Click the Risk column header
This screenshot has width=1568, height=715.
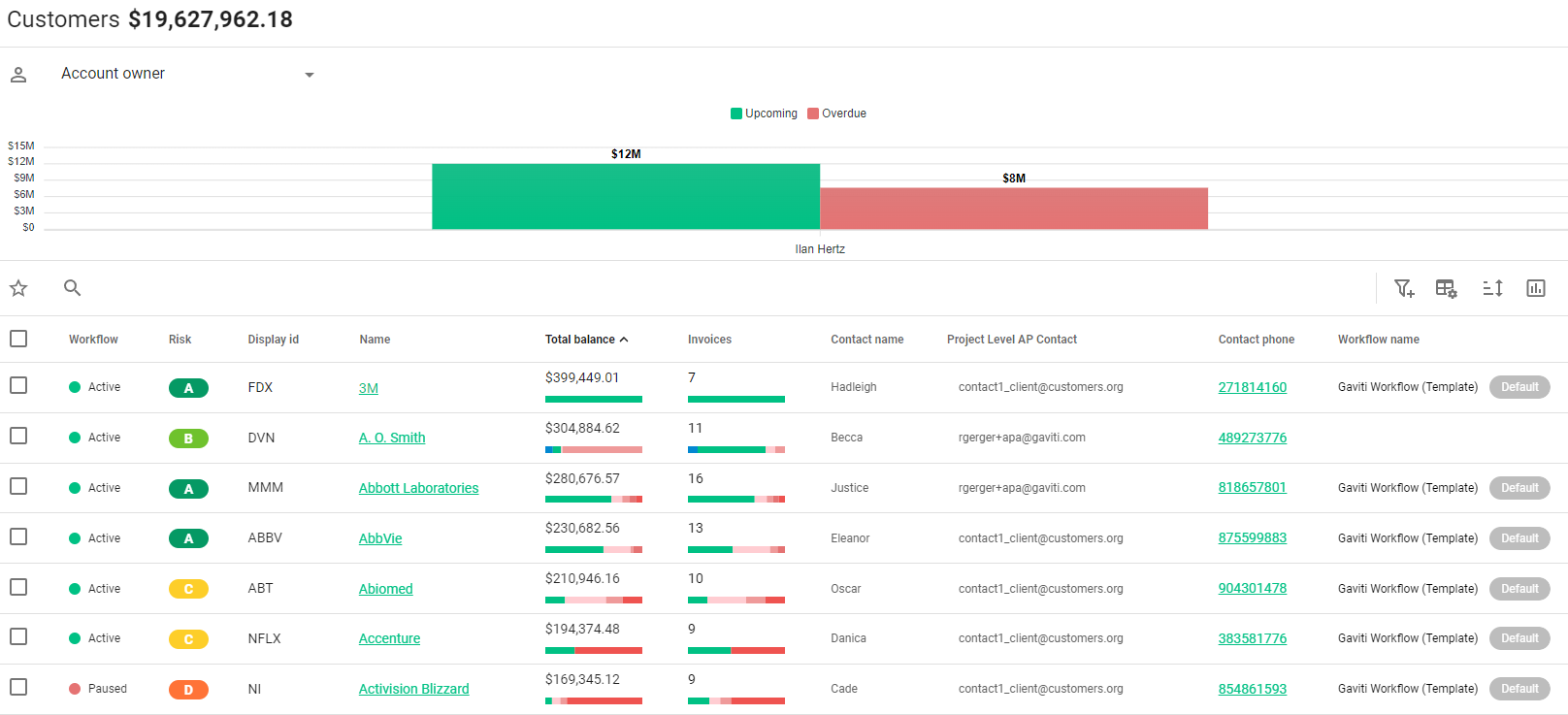180,340
